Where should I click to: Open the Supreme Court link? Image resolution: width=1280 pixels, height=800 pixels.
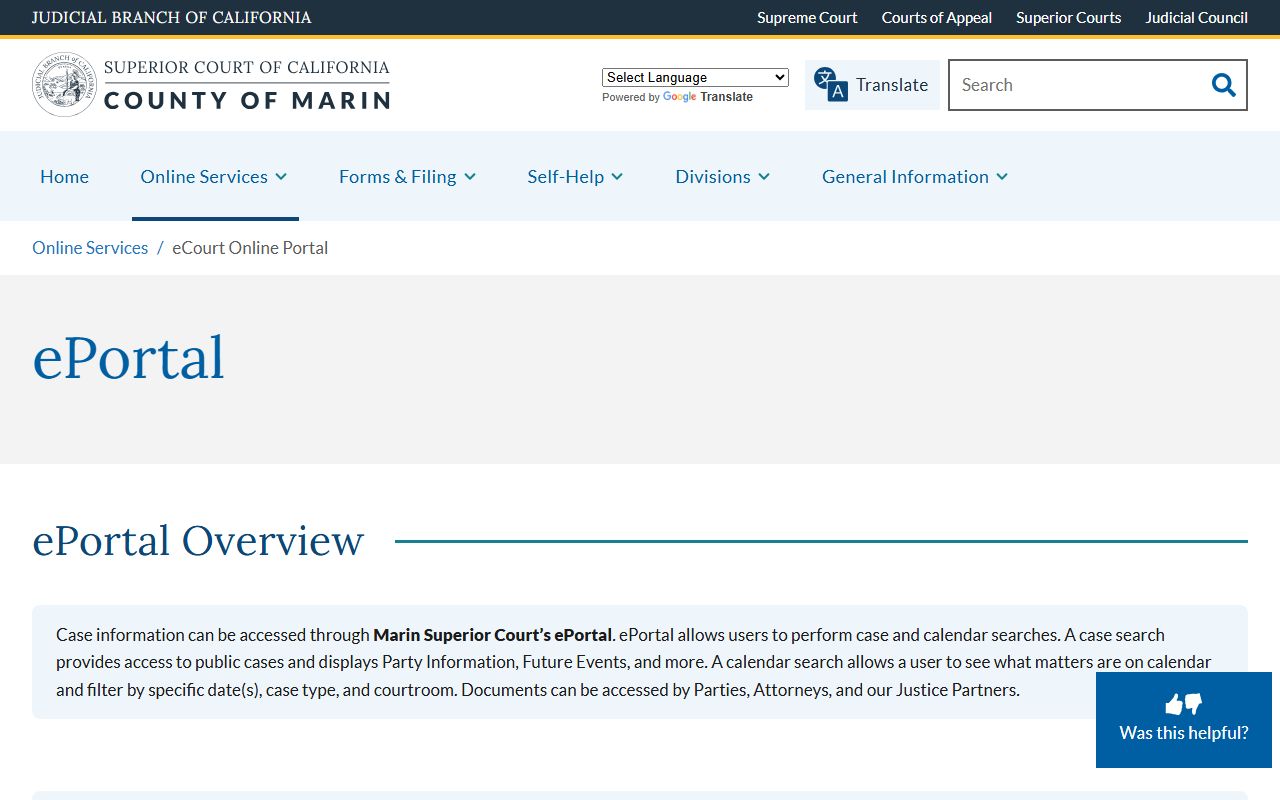tap(807, 17)
